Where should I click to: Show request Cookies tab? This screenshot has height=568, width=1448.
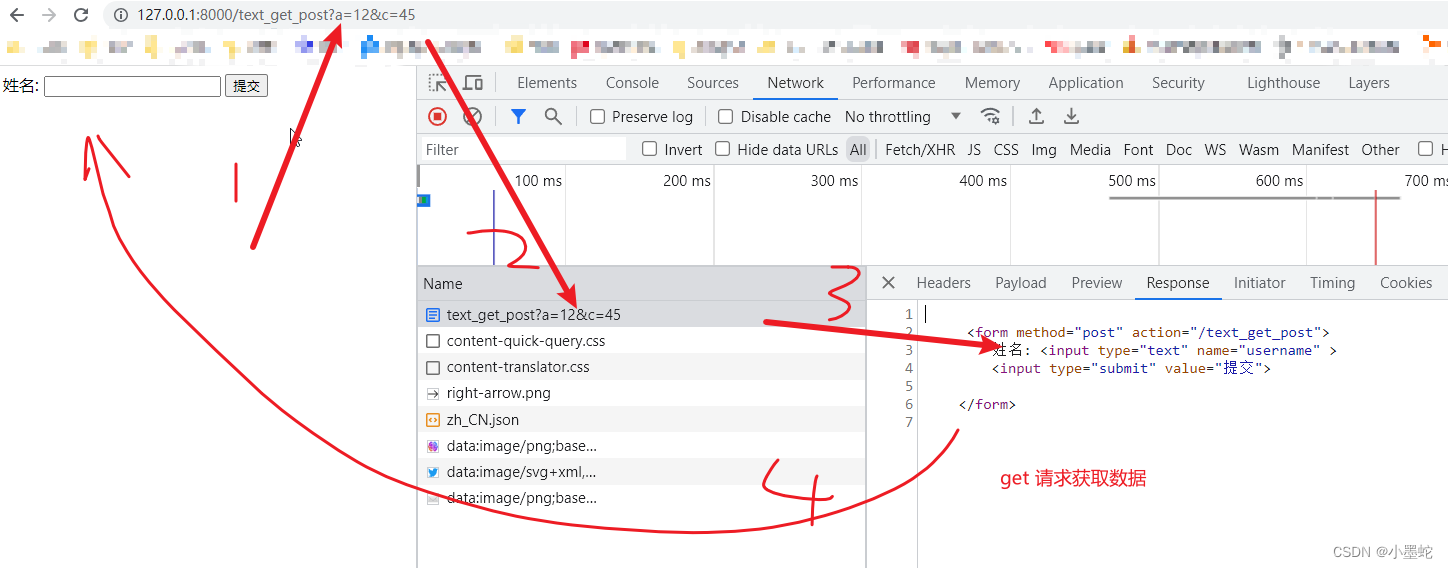point(1406,283)
